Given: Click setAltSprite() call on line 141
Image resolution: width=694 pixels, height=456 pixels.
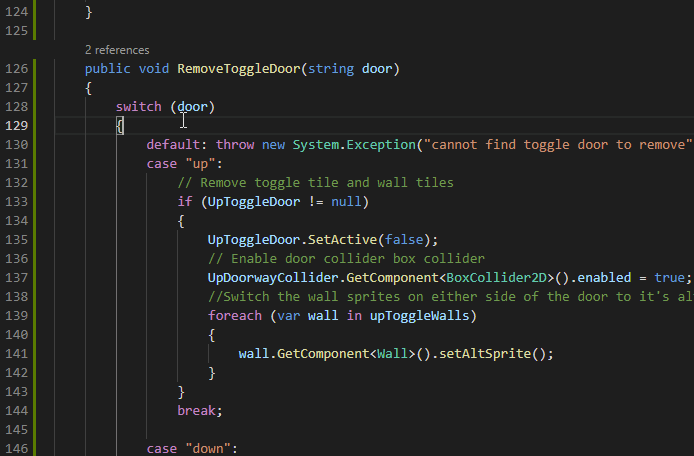Looking at the screenshot, I should click(492, 354).
